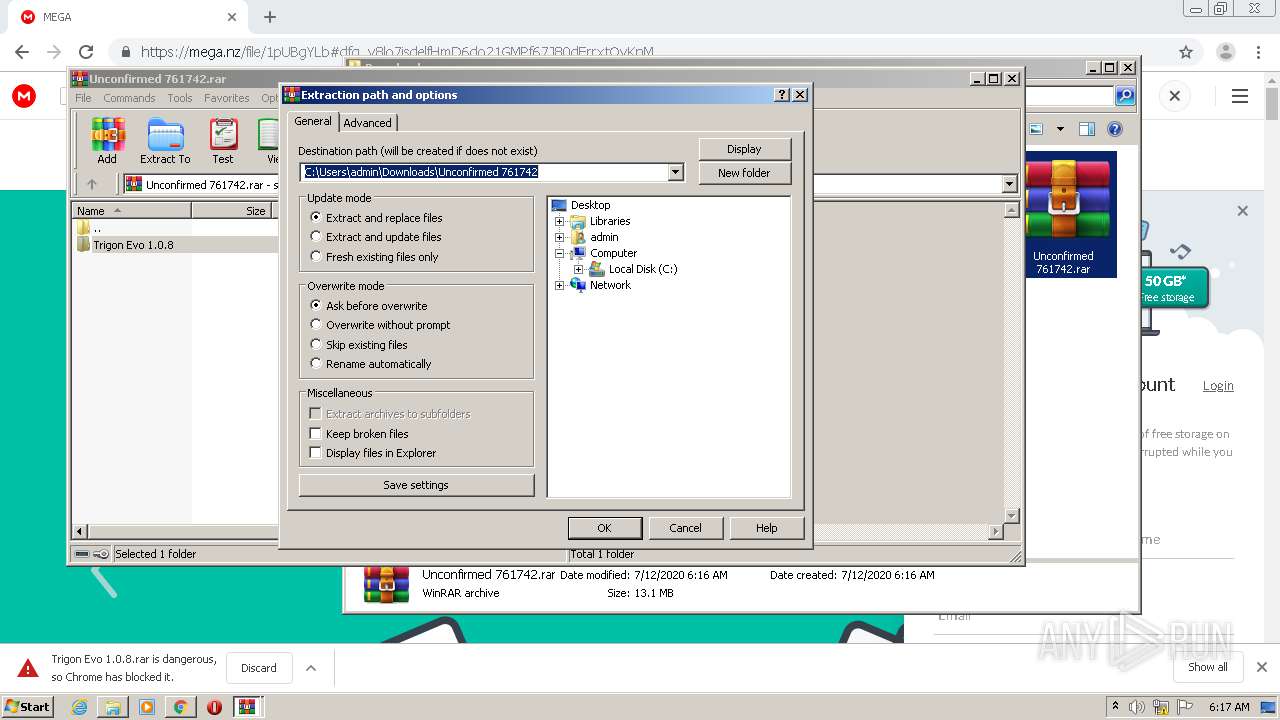Expand the admin tree node

click(560, 237)
